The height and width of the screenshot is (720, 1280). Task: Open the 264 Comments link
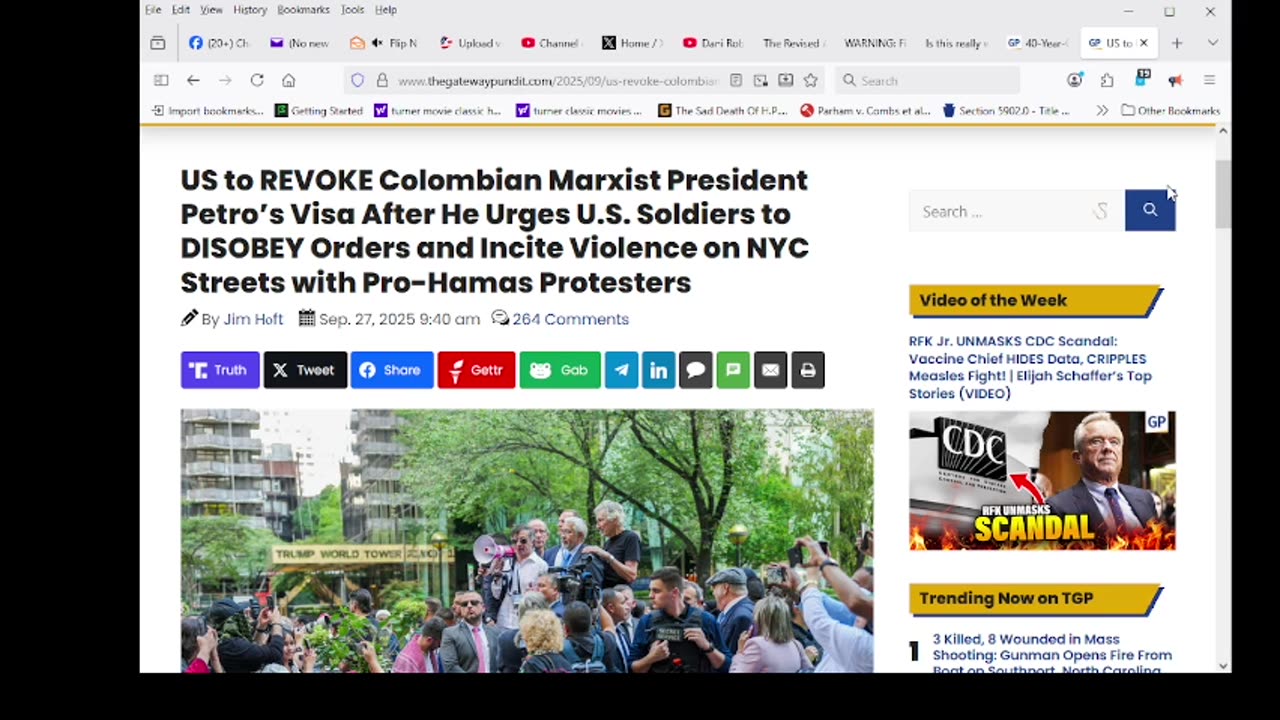point(570,319)
